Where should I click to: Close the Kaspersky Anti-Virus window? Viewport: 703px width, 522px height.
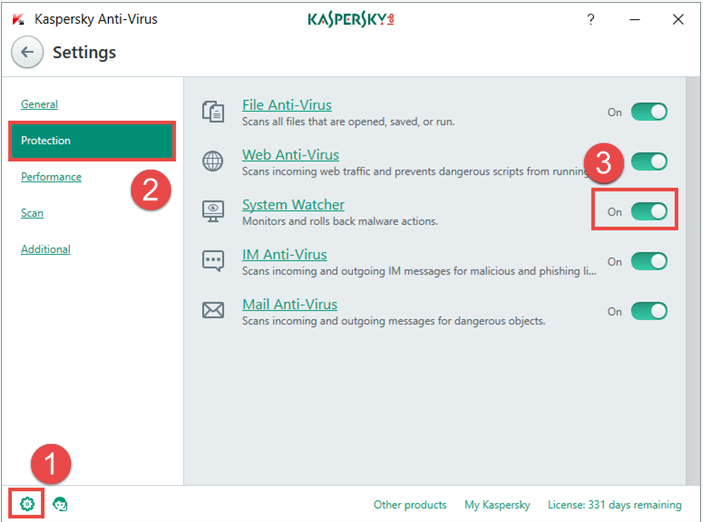click(x=678, y=19)
